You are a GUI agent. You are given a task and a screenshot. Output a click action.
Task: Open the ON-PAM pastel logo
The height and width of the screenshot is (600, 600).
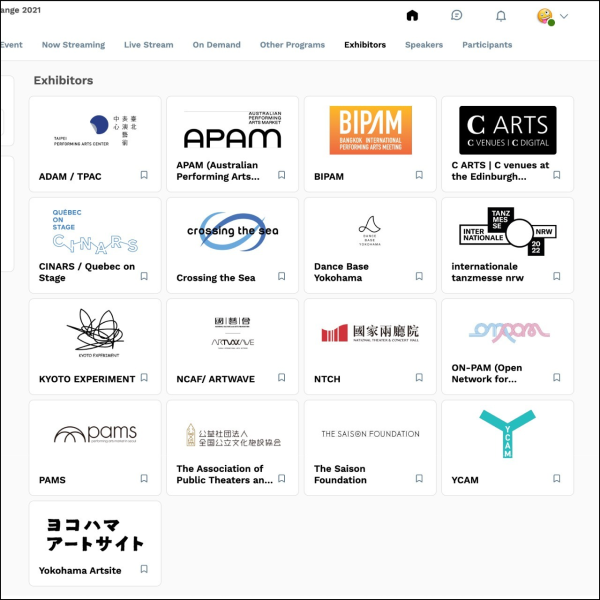click(x=509, y=331)
